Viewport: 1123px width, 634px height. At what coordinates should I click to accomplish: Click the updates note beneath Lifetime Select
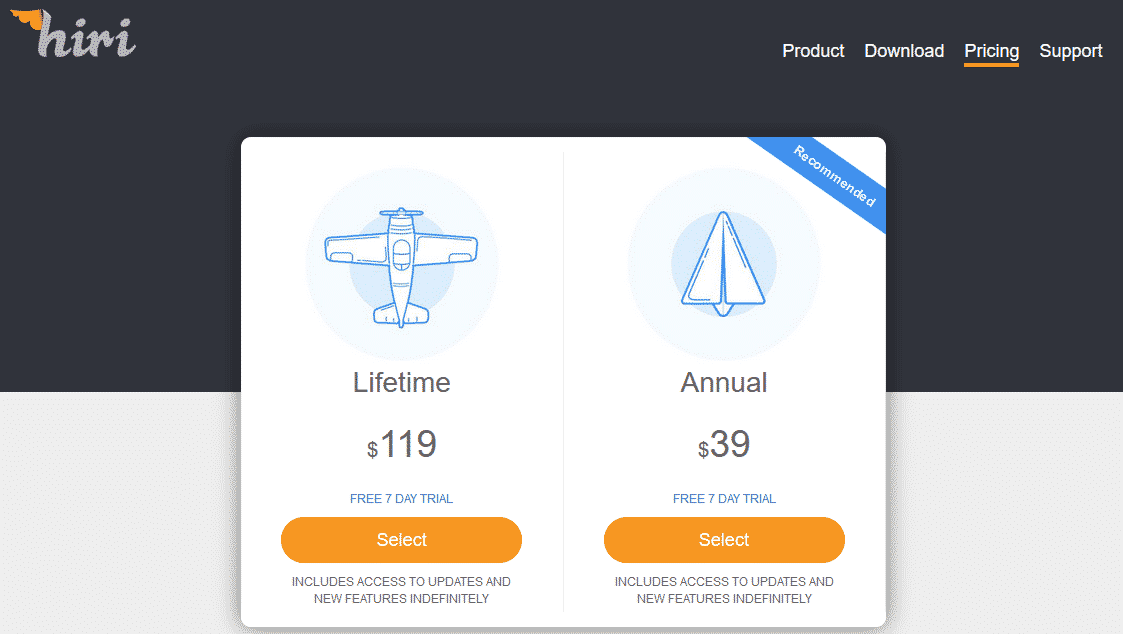pyautogui.click(x=401, y=590)
